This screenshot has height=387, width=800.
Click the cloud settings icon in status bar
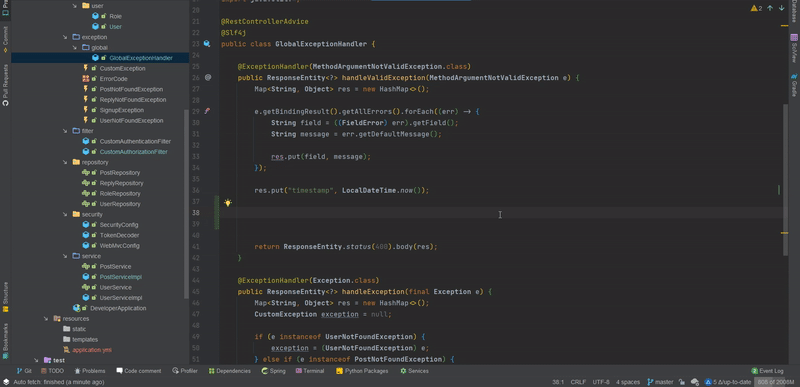[694, 382]
